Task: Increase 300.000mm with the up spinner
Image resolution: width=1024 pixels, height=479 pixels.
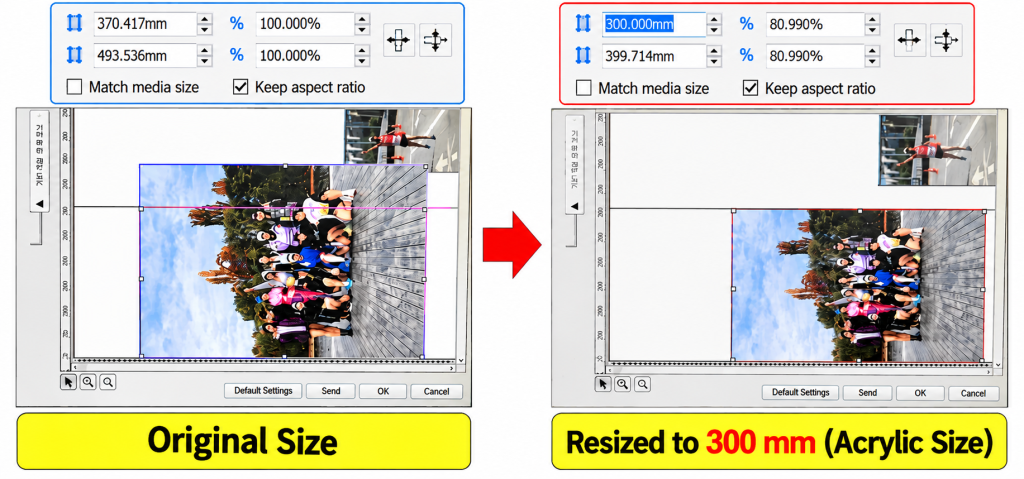Action: [714, 19]
